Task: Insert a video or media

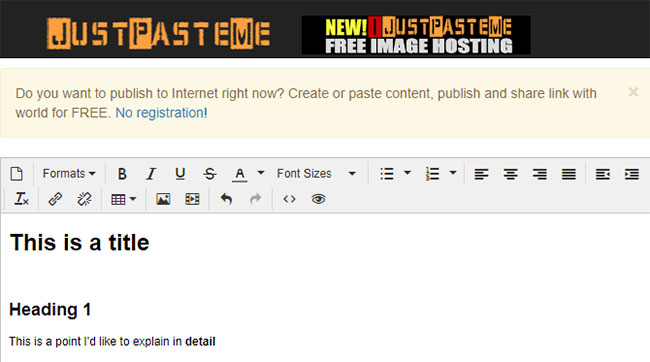Action: click(x=192, y=199)
